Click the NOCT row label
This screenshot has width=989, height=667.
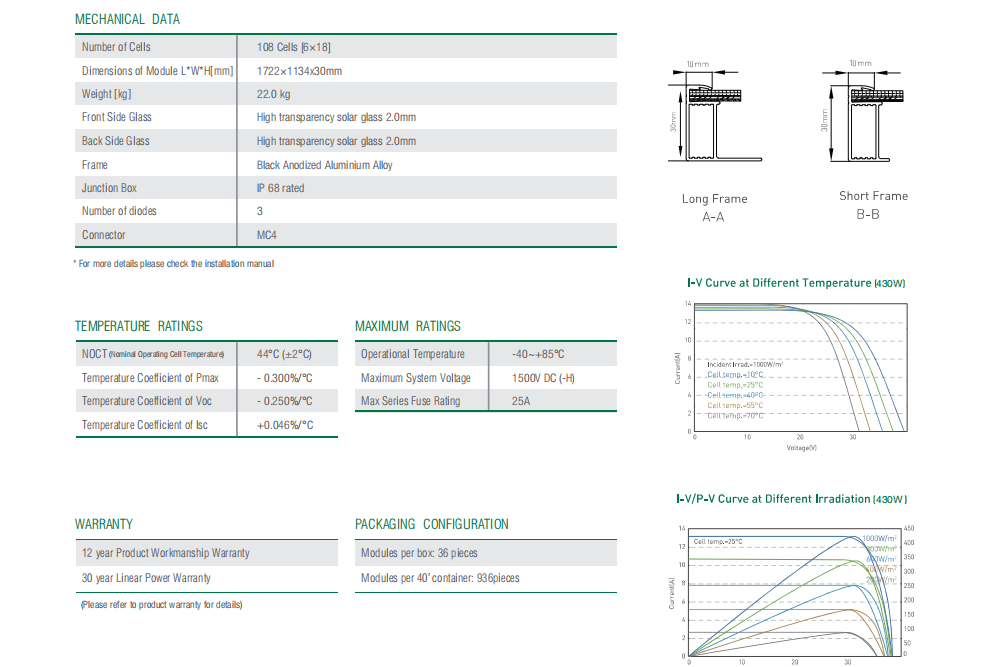(153, 355)
